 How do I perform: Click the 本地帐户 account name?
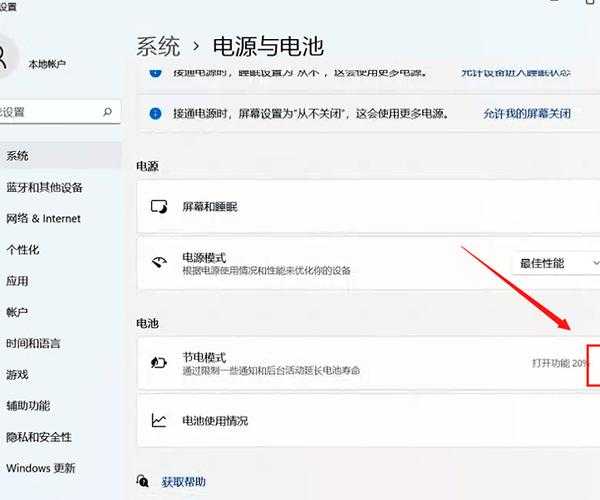[47, 64]
